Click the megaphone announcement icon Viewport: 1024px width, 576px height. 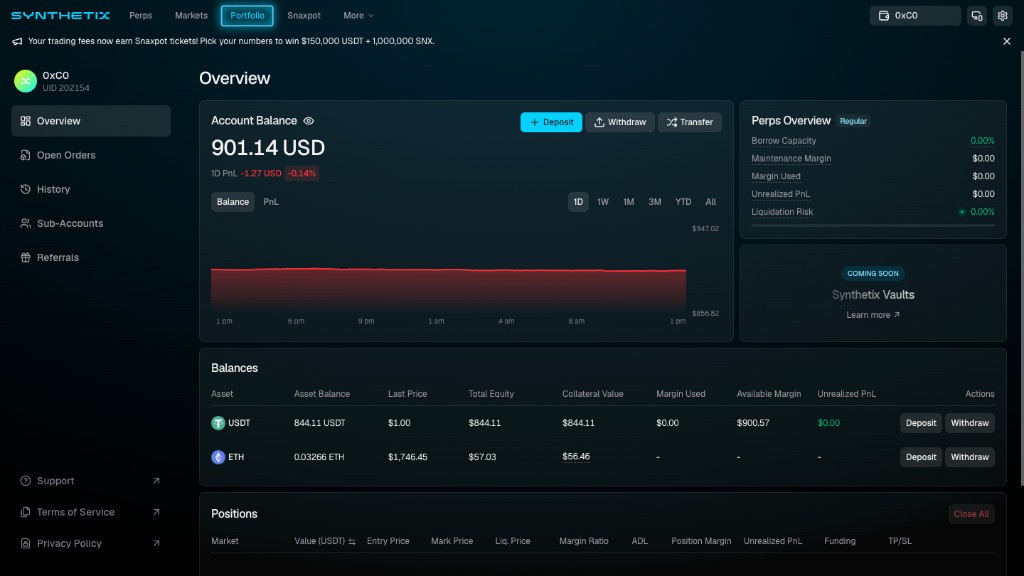[x=17, y=41]
